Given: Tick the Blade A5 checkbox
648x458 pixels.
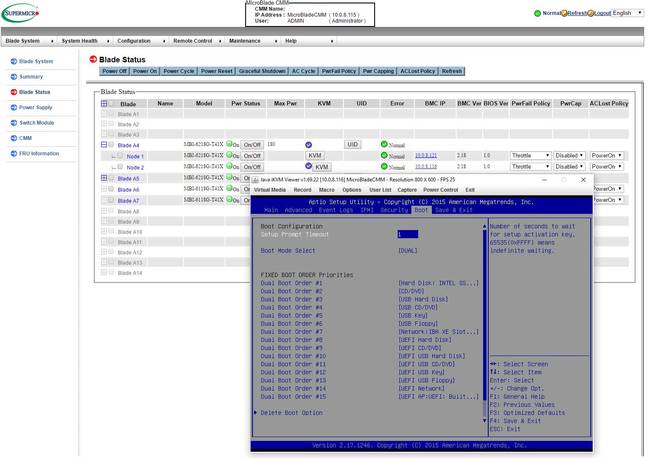Looking at the screenshot, I should [112, 178].
